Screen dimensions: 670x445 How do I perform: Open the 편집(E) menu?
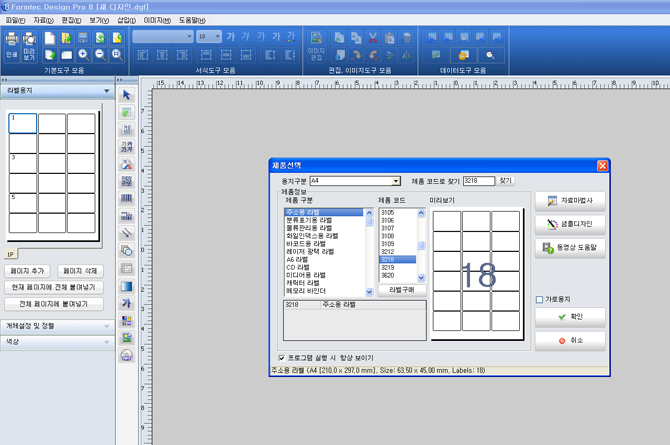click(71, 21)
